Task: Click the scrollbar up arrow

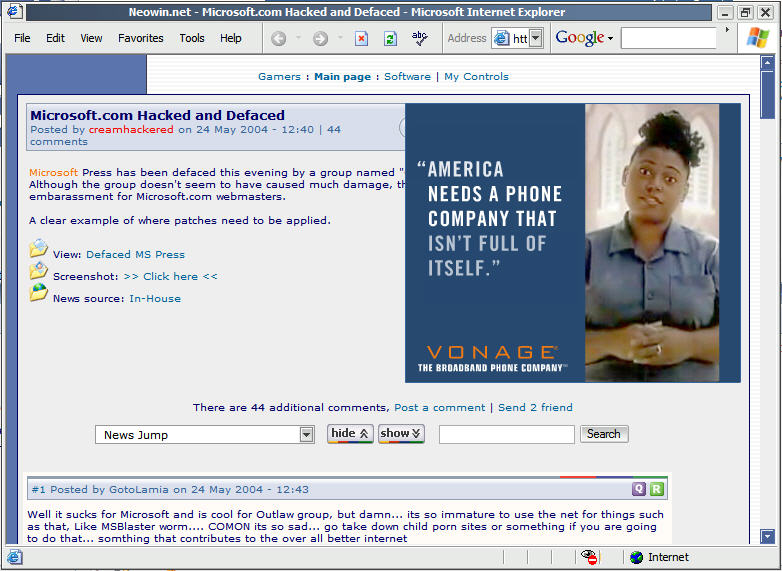Action: coord(767,63)
